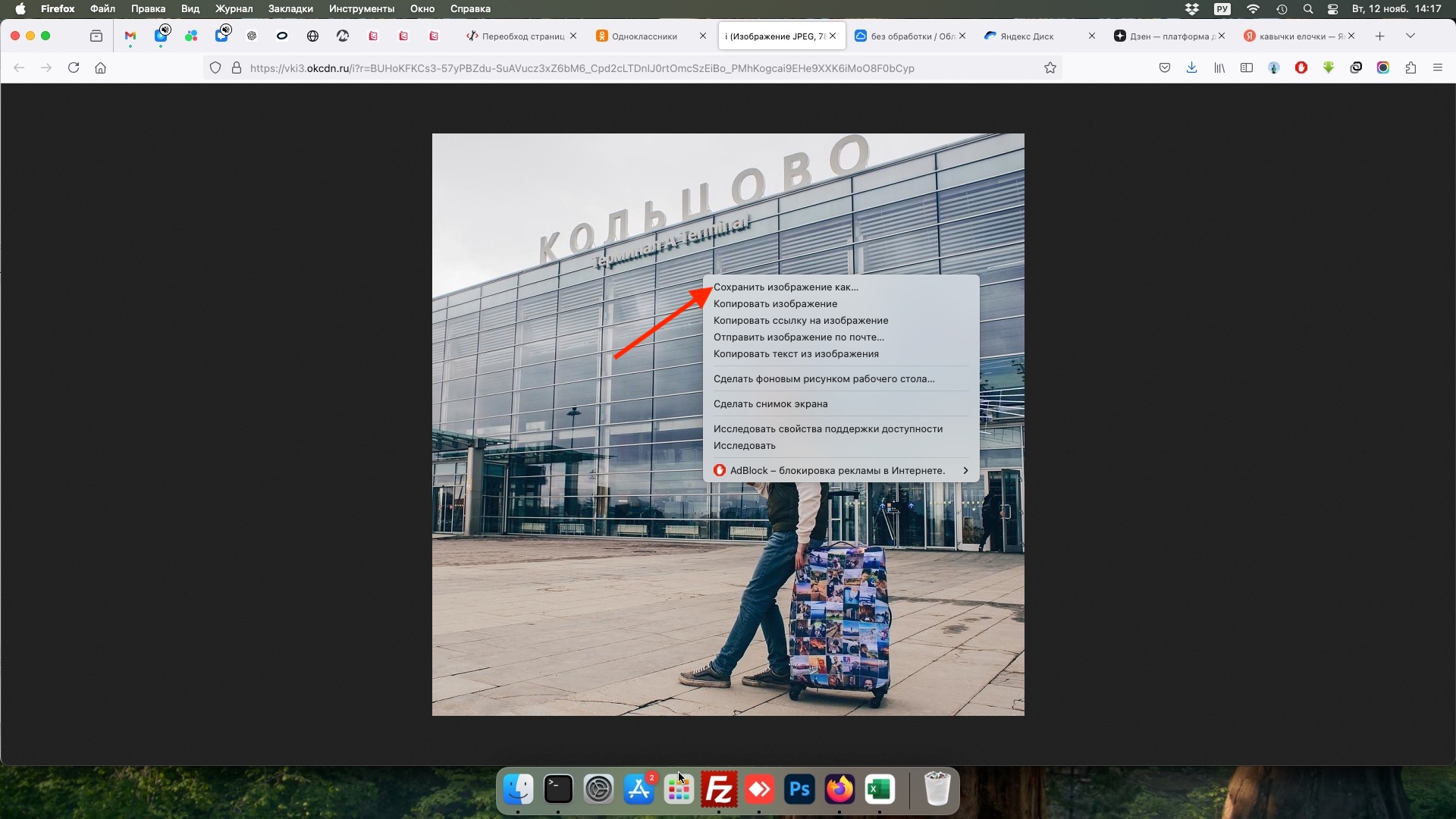Bookmark this page with the star
The height and width of the screenshot is (819, 1456).
click(1050, 67)
